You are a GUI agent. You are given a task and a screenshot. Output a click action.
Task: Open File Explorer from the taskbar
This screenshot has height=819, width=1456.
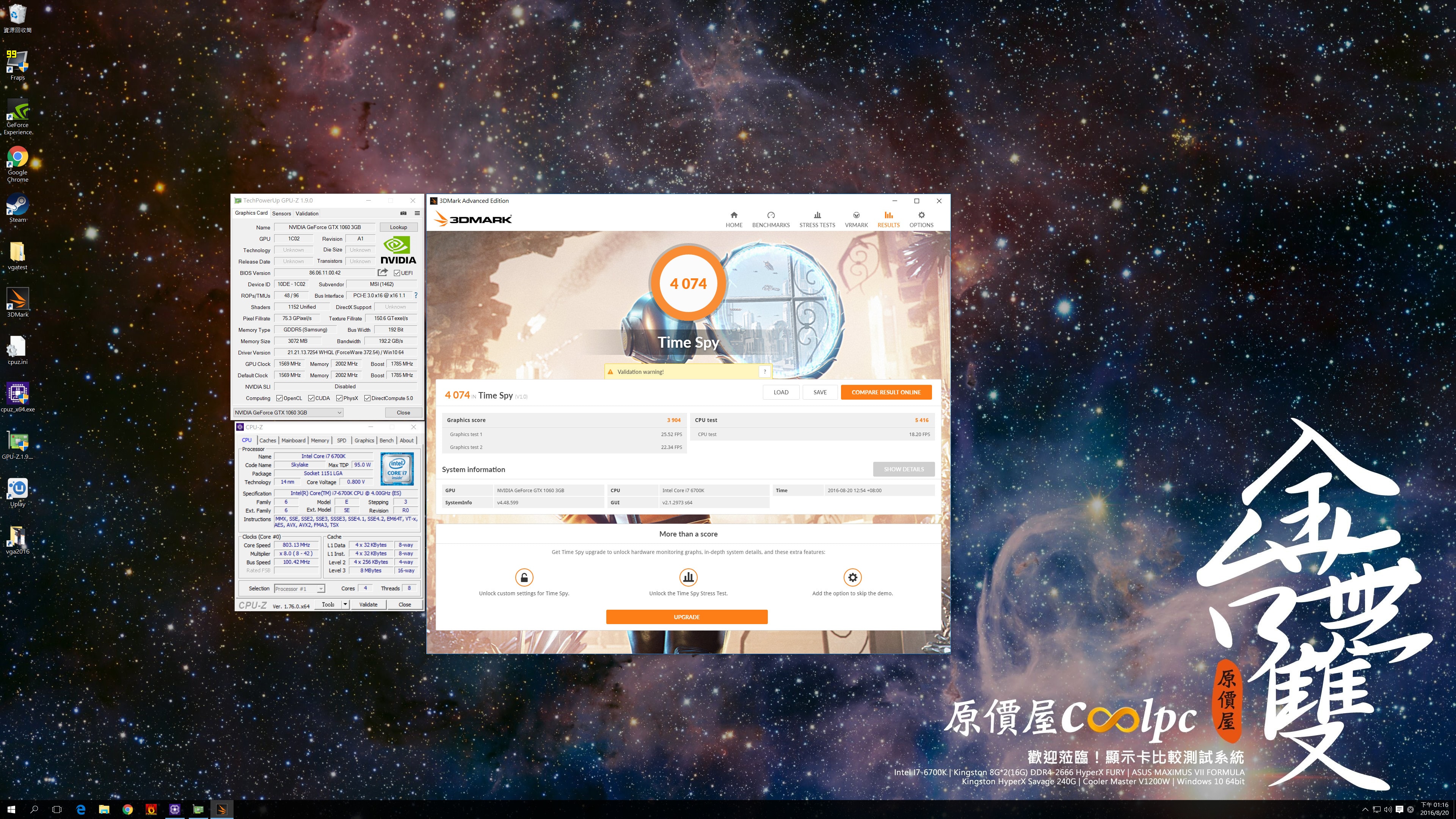[x=104, y=810]
